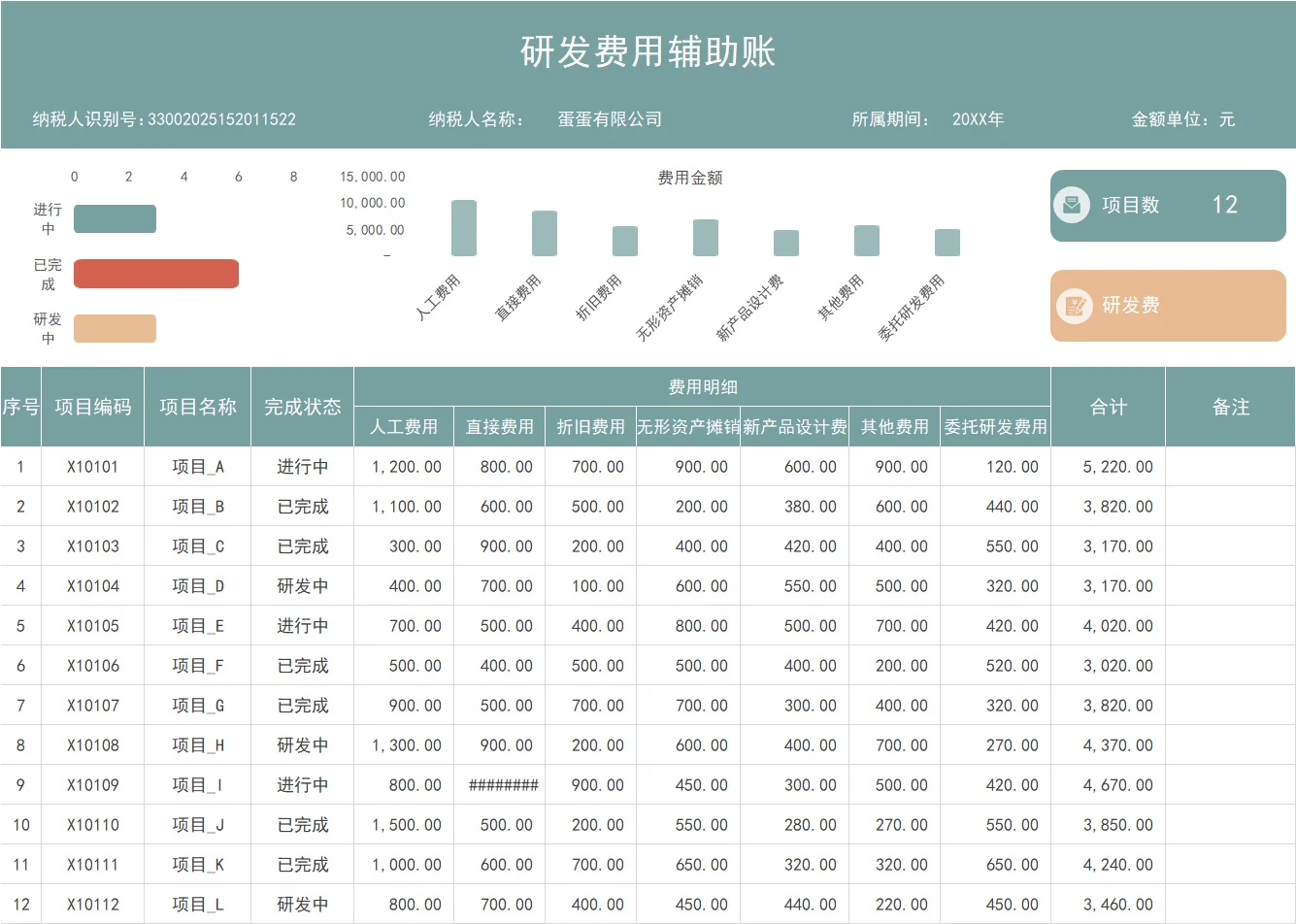Click the 委托研发费用 bar in the chart
This screenshot has height=924, width=1296.
(x=947, y=241)
